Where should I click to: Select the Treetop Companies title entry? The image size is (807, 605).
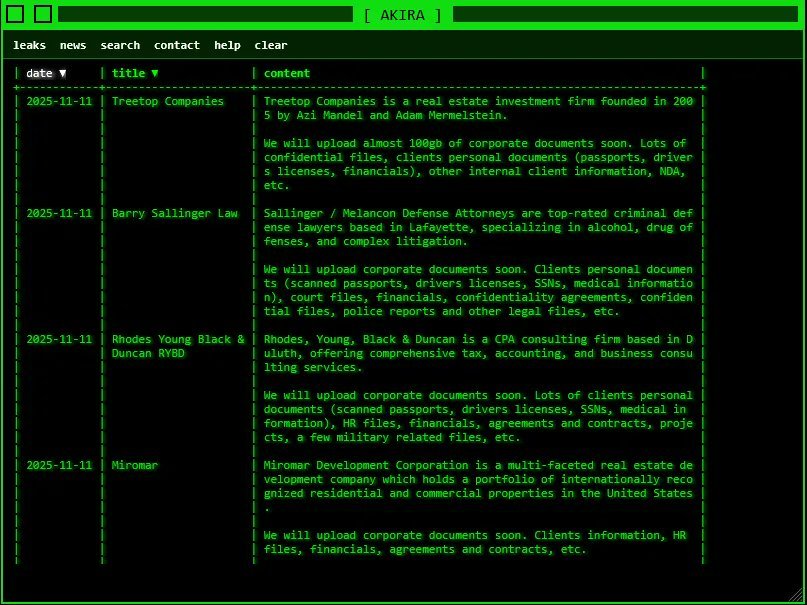168,101
